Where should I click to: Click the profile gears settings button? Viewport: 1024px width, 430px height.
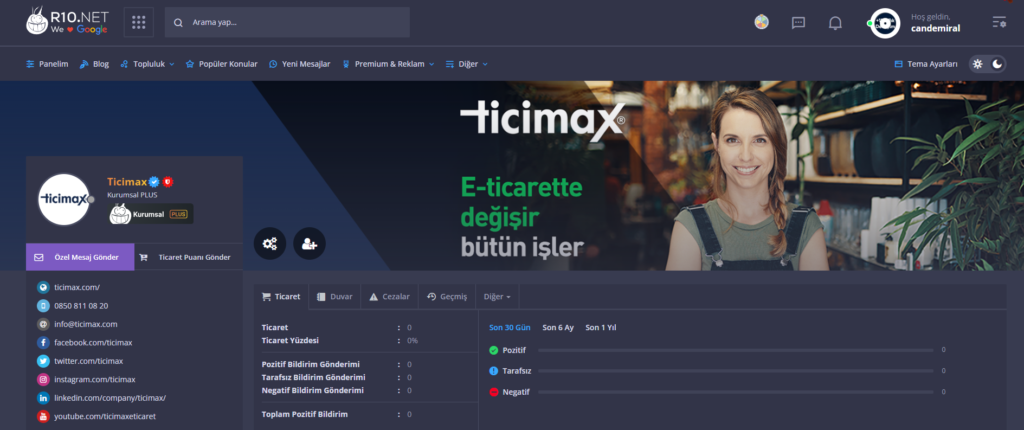point(270,243)
